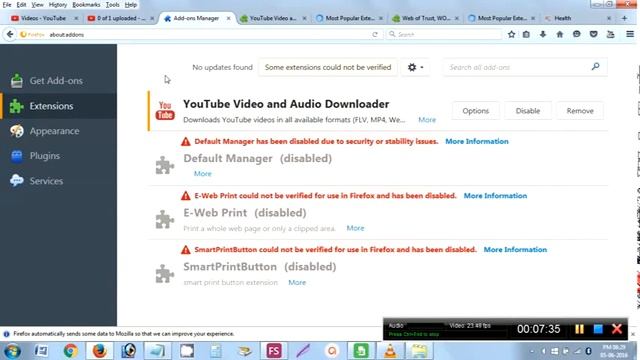
Task: Click the Plugins brick icon in sidebar
Action: (x=17, y=156)
